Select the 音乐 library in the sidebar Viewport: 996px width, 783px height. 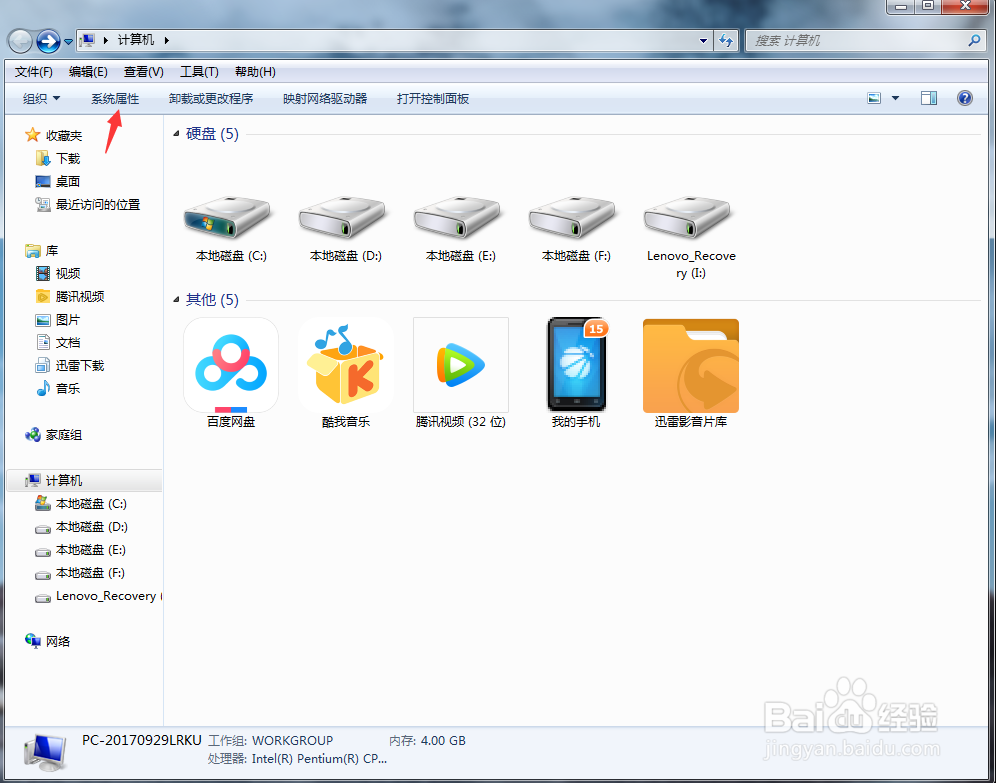pos(68,389)
